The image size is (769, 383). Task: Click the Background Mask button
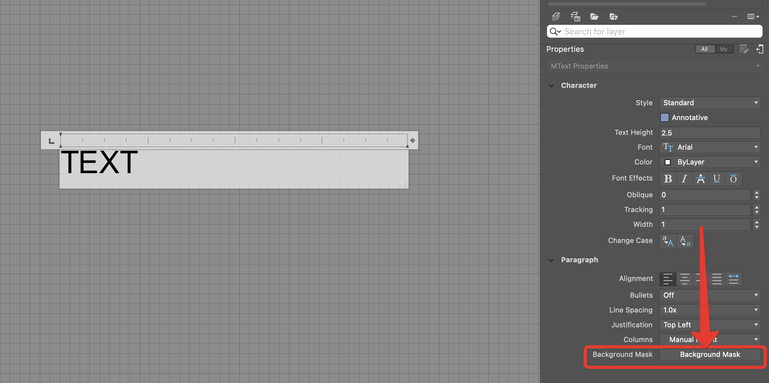click(x=710, y=354)
